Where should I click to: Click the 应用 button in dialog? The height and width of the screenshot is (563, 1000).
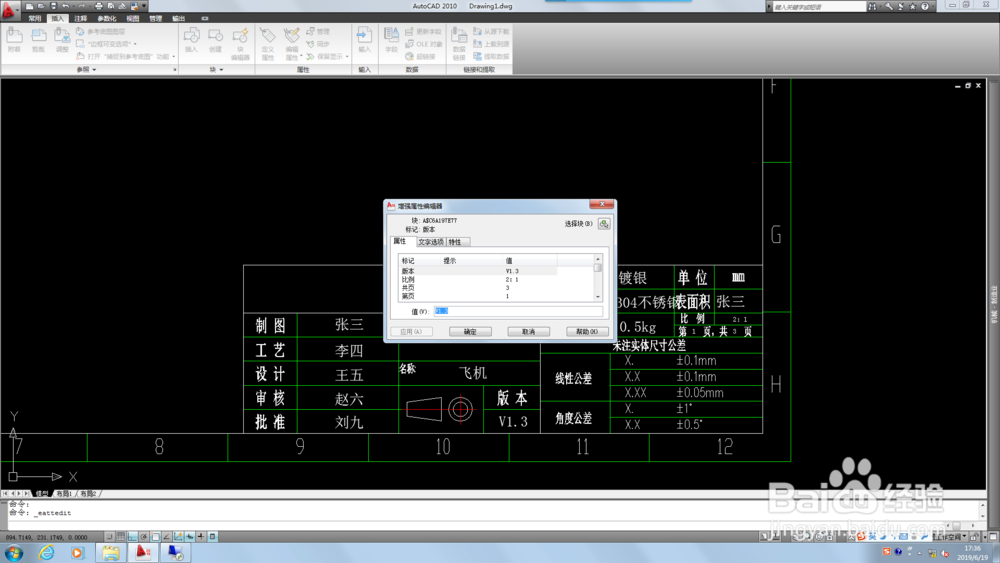[x=411, y=332]
